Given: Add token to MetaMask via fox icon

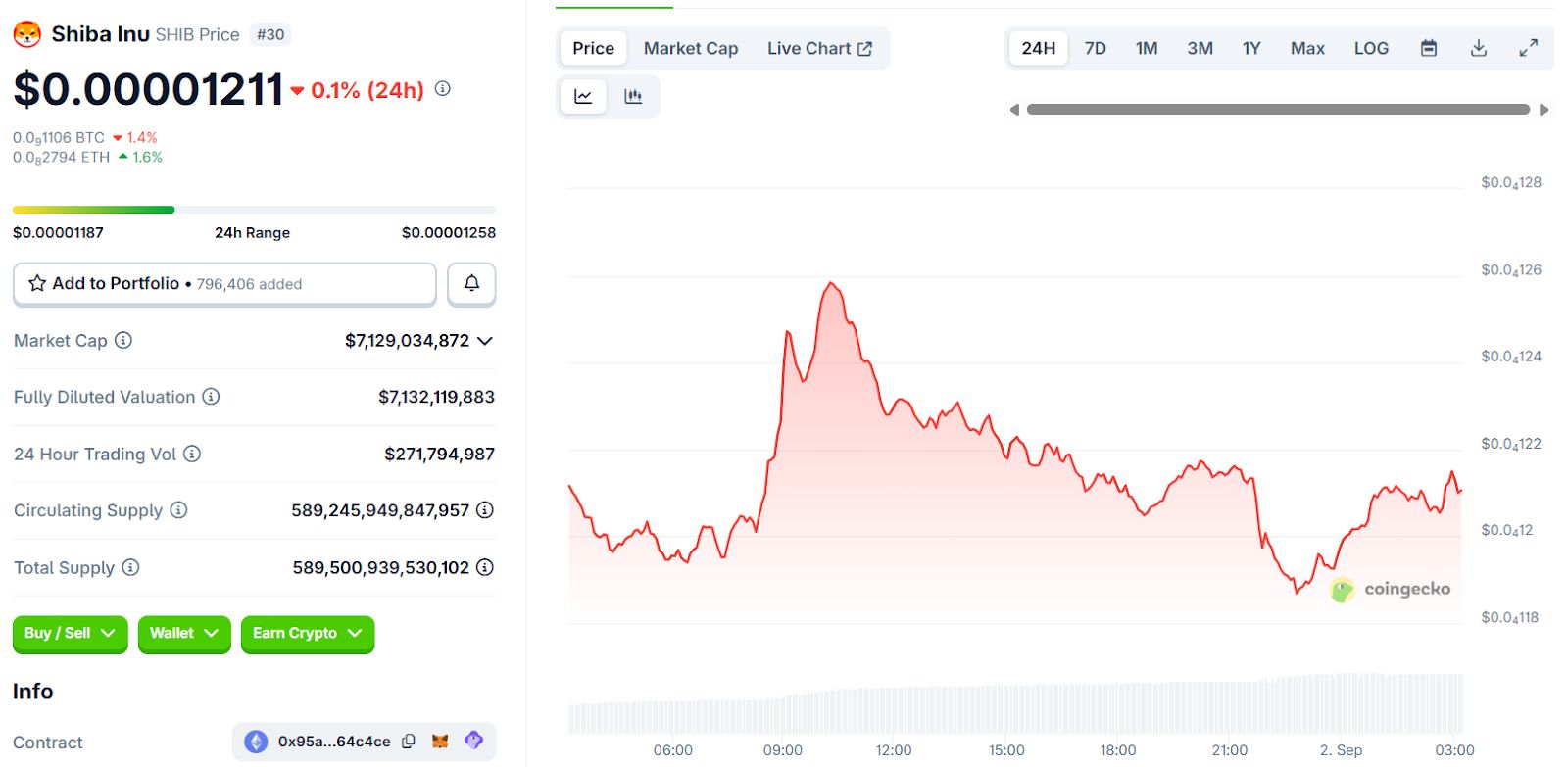Looking at the screenshot, I should 441,742.
